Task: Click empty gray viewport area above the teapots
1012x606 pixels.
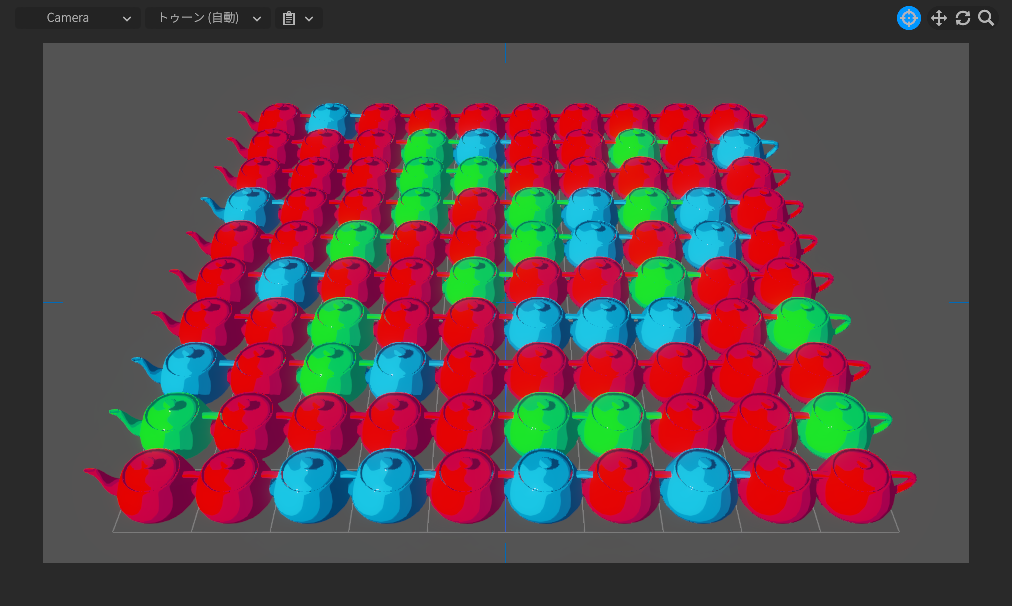Action: pos(500,70)
